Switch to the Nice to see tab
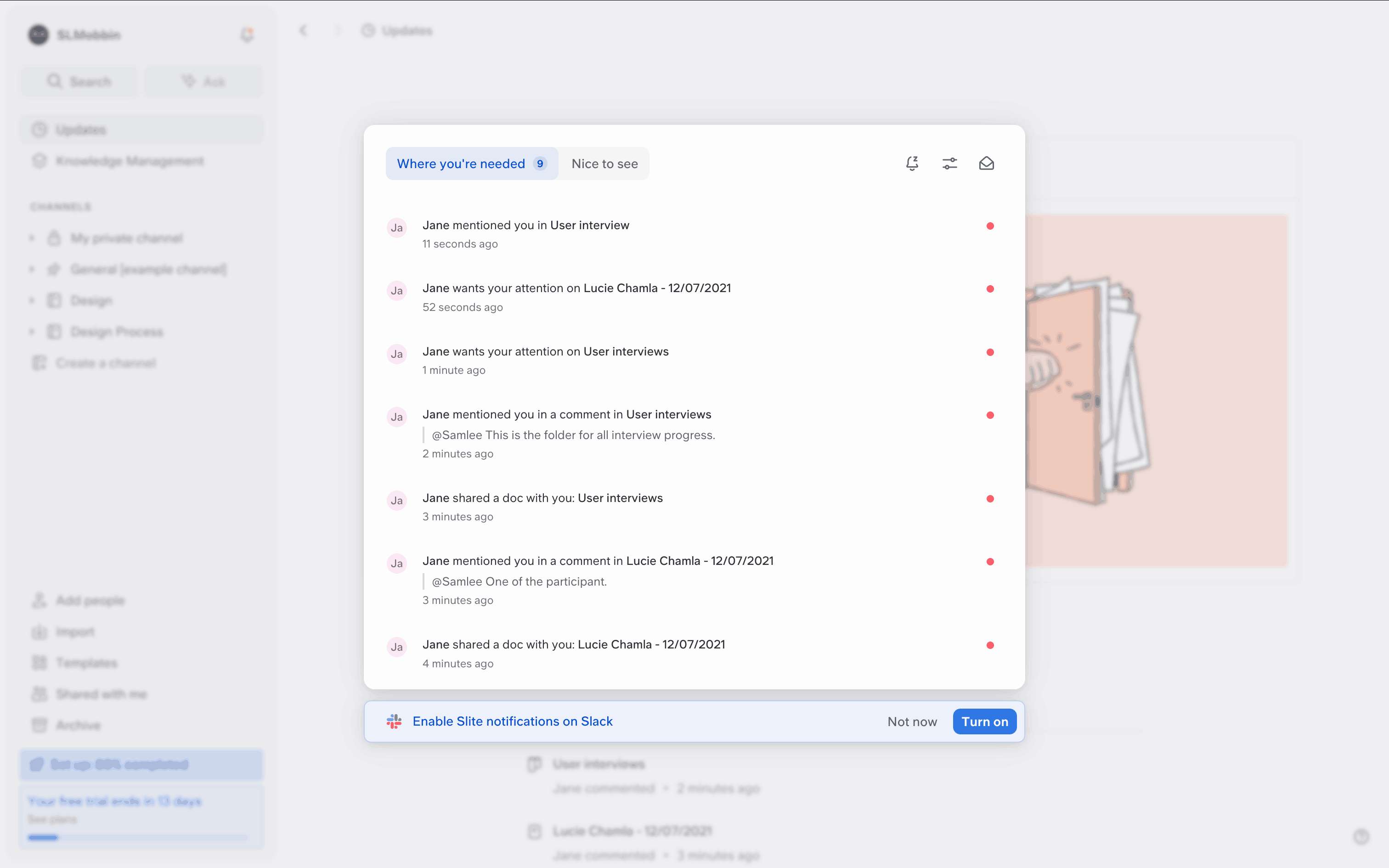The width and height of the screenshot is (1389, 868). click(x=604, y=163)
